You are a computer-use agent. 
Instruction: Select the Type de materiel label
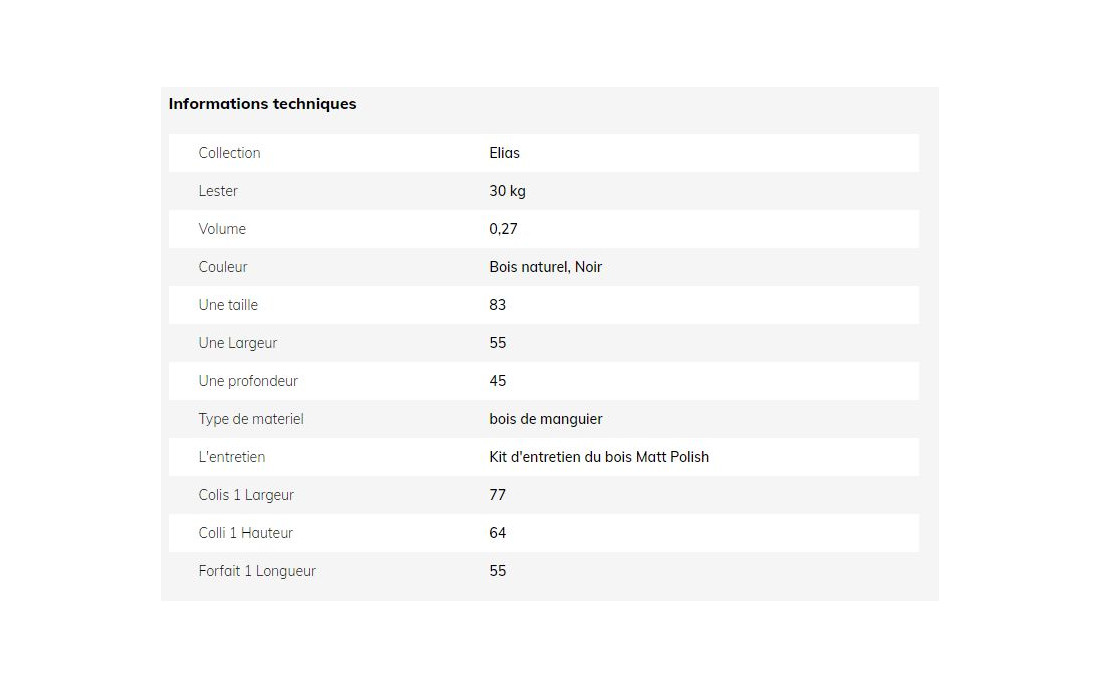click(251, 419)
